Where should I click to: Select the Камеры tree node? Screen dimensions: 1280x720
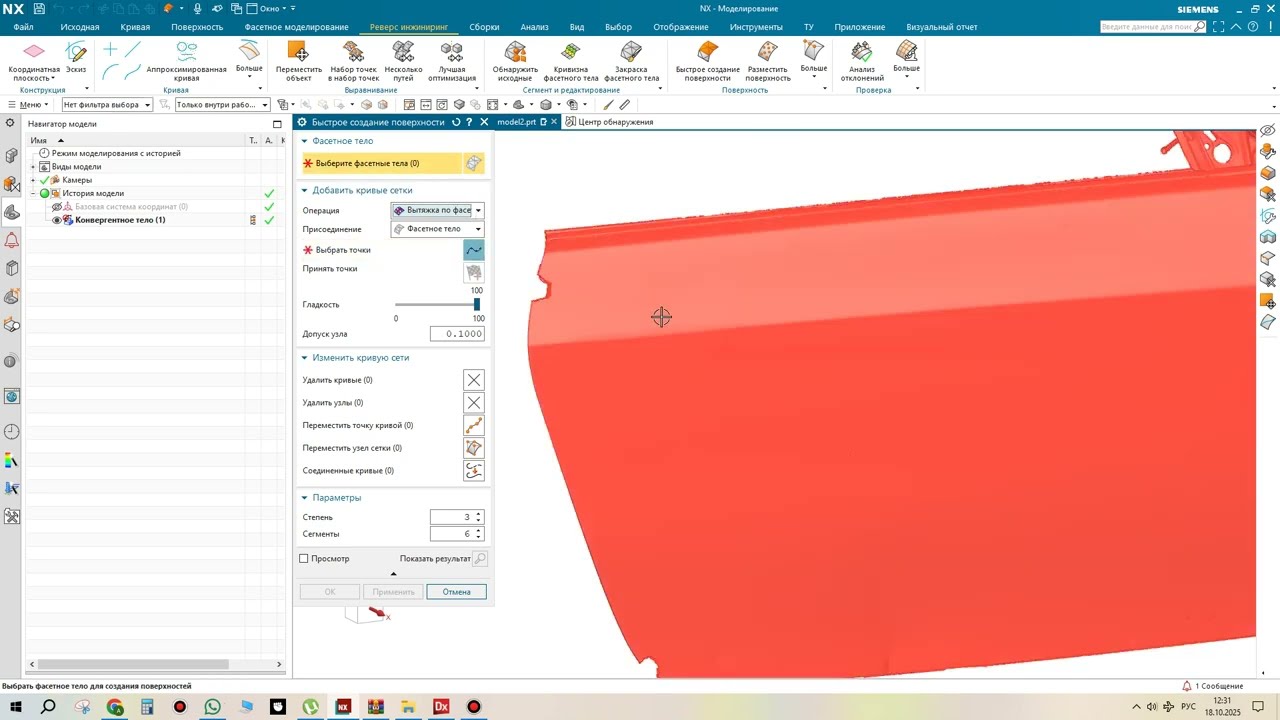point(77,180)
